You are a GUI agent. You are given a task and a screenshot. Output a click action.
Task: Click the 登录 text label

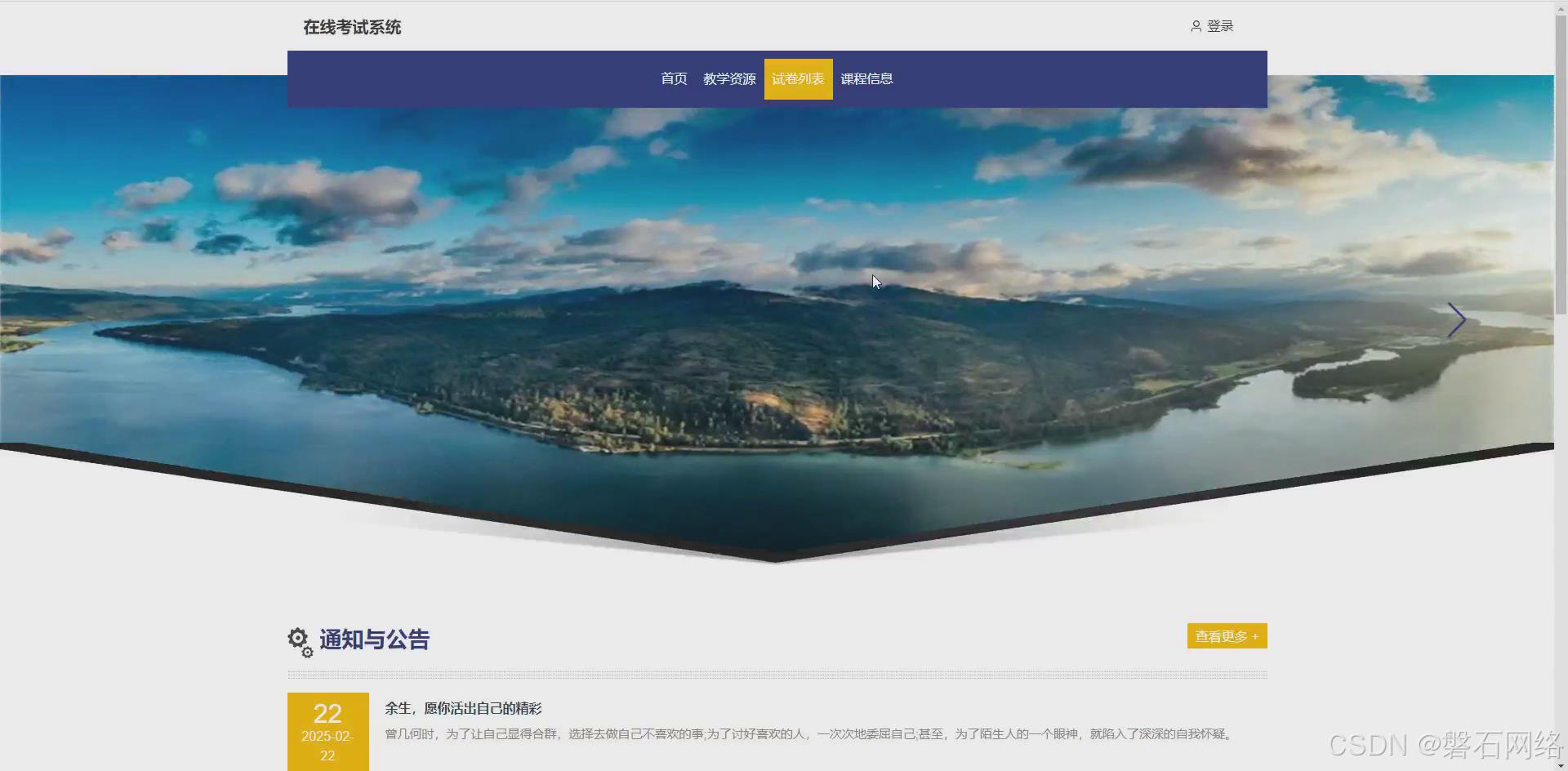click(1219, 25)
